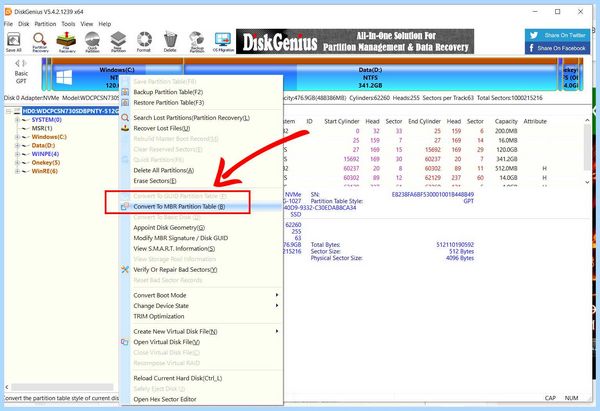Open the Tools menu
This screenshot has height=411, width=600.
tap(68, 24)
